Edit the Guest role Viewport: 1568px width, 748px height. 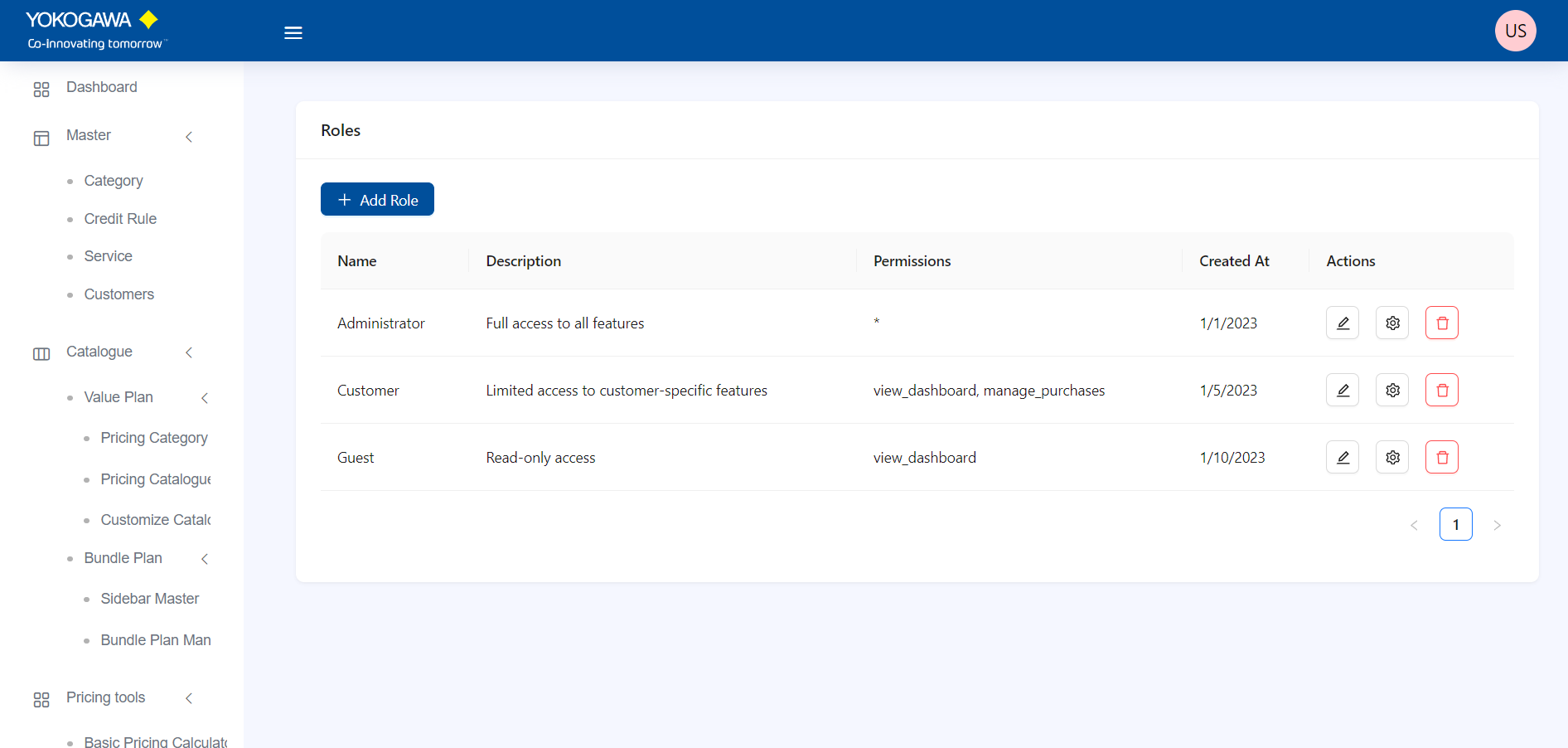1343,457
